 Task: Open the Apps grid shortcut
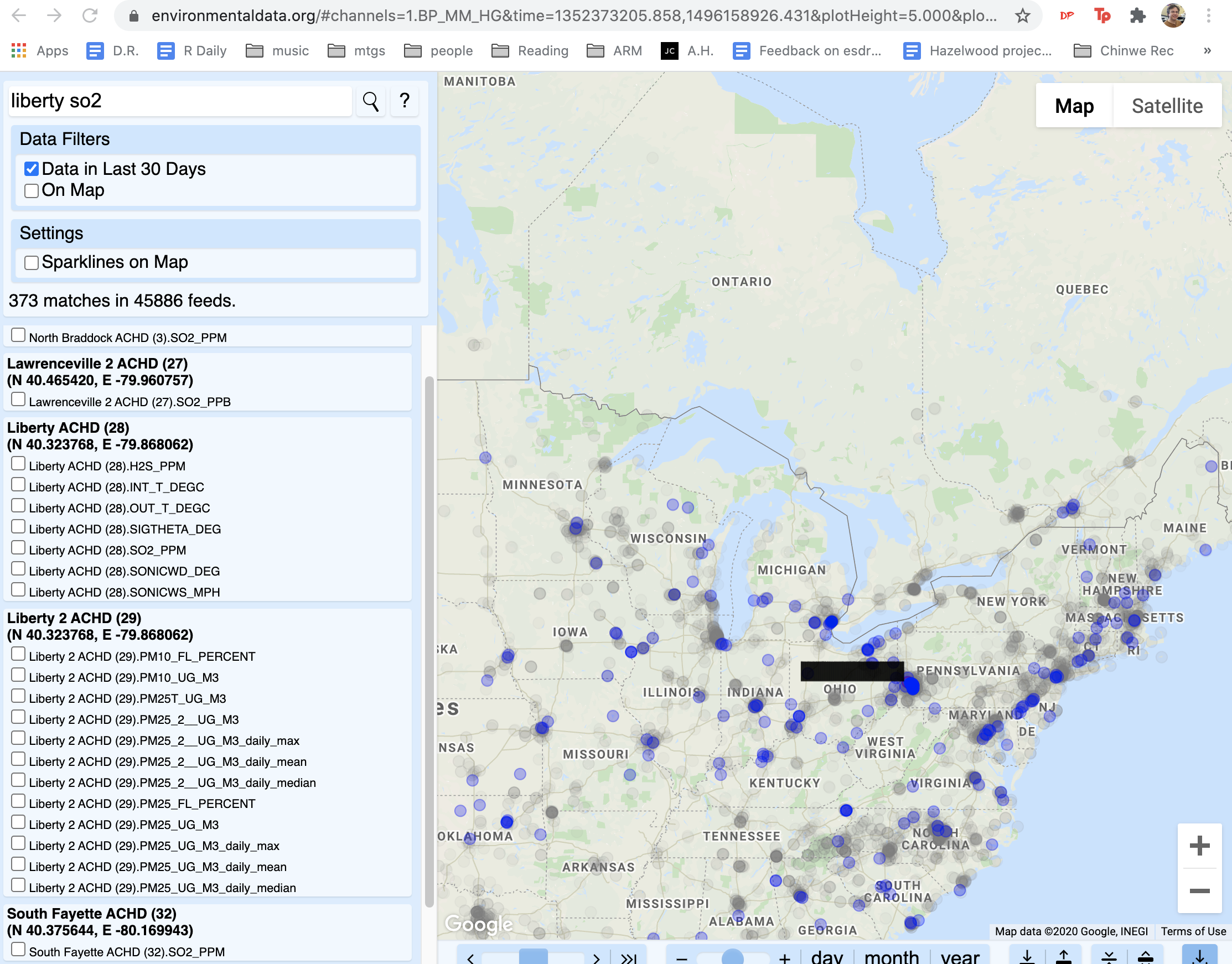39,51
